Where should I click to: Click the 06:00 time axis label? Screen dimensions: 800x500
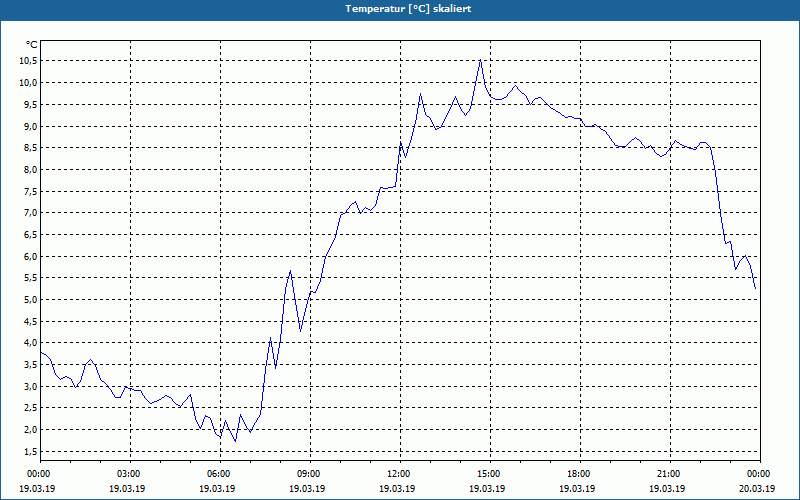(x=220, y=474)
